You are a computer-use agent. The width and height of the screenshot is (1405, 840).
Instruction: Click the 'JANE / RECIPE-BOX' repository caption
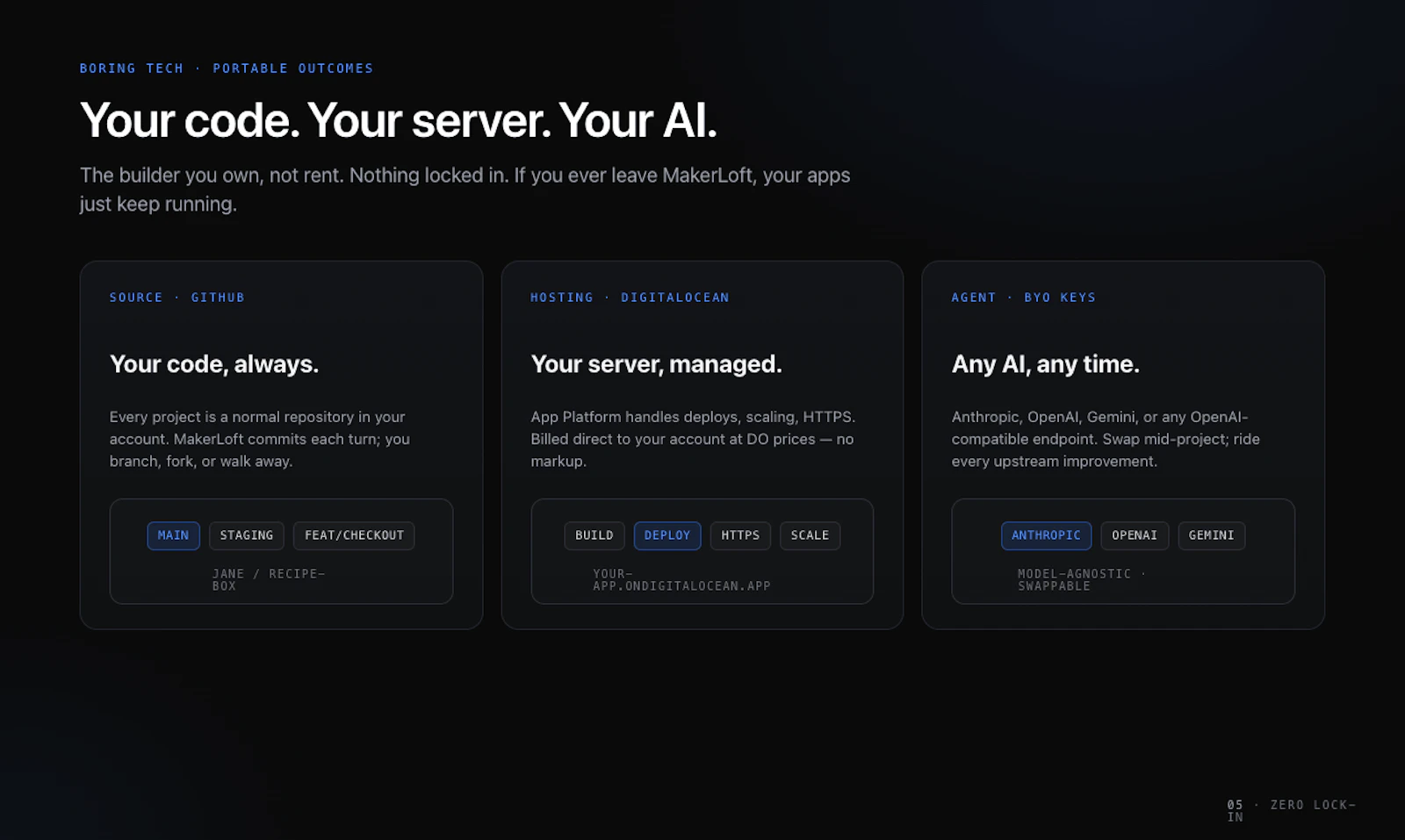click(x=269, y=579)
